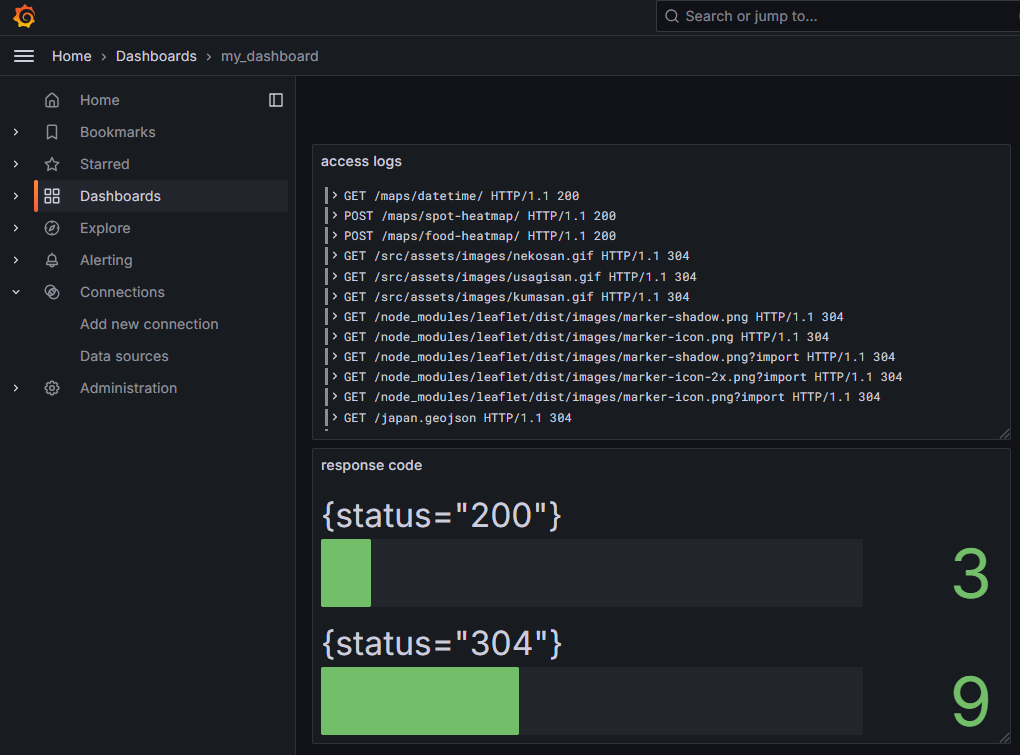Click the Connections plug icon
The height and width of the screenshot is (755, 1020).
52,292
